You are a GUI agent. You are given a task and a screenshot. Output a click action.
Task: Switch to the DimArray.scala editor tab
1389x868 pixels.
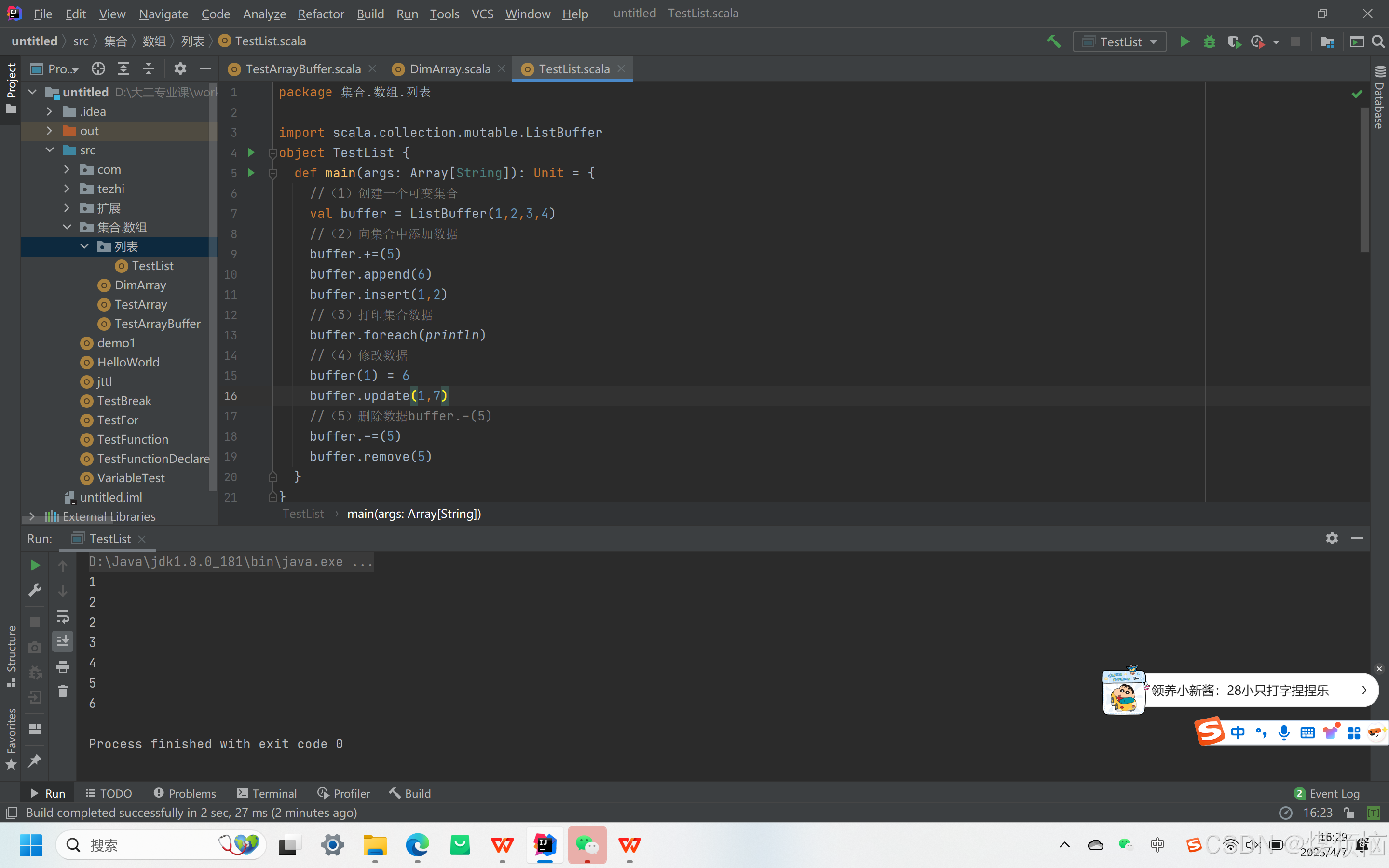click(x=449, y=69)
